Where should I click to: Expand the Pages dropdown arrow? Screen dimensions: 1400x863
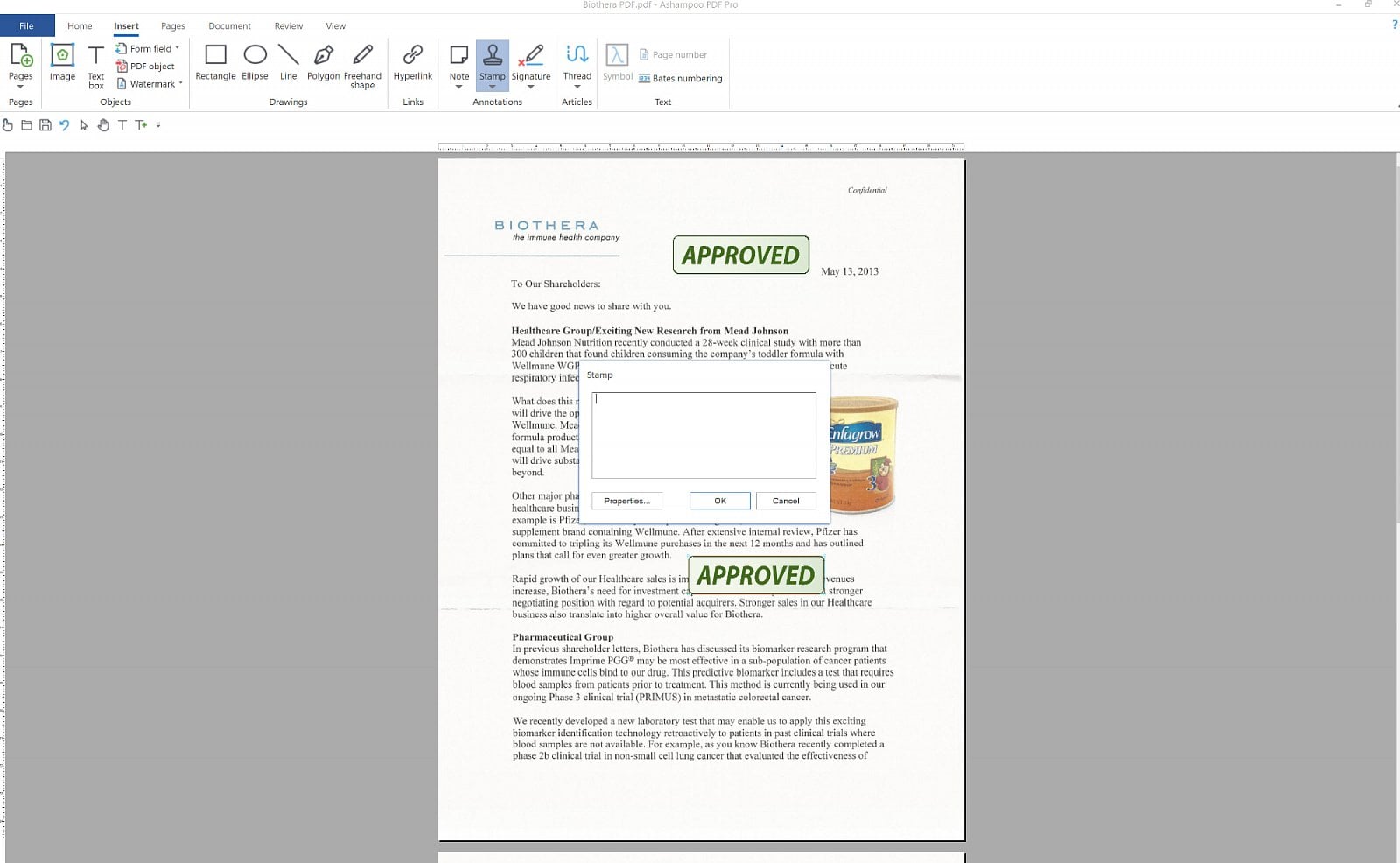(20, 87)
